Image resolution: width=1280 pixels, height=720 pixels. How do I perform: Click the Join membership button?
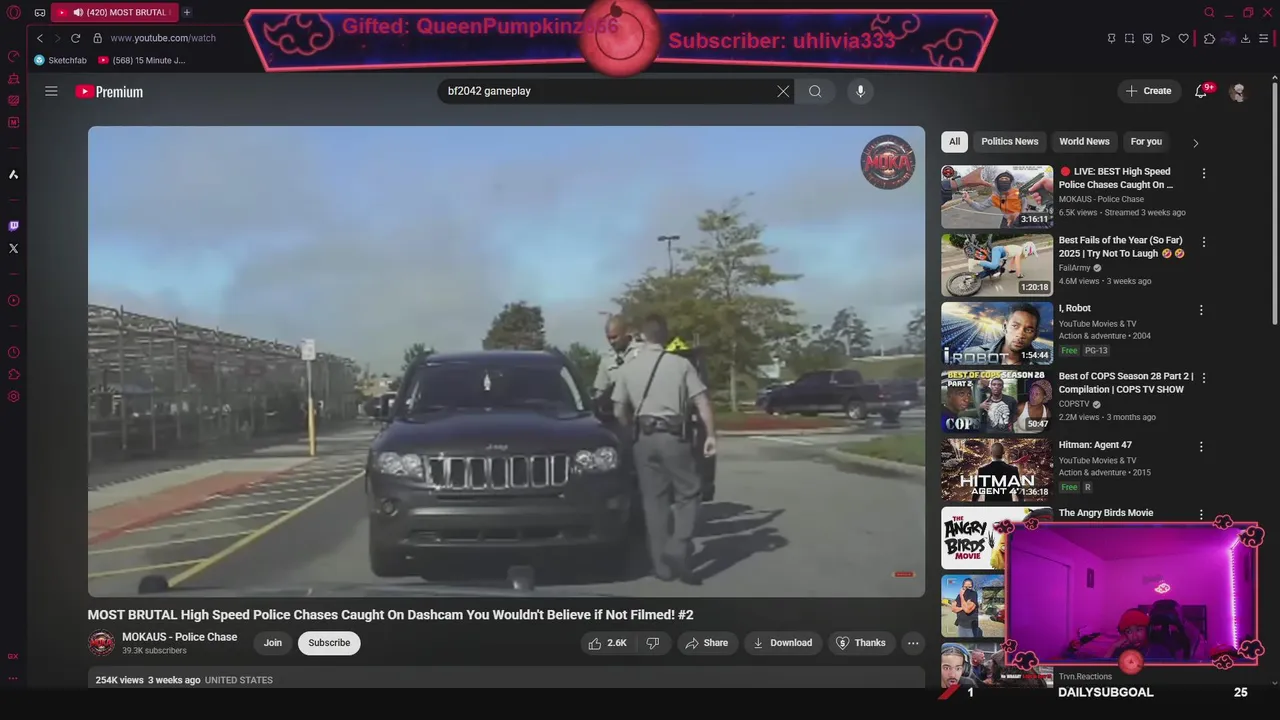[x=273, y=643]
